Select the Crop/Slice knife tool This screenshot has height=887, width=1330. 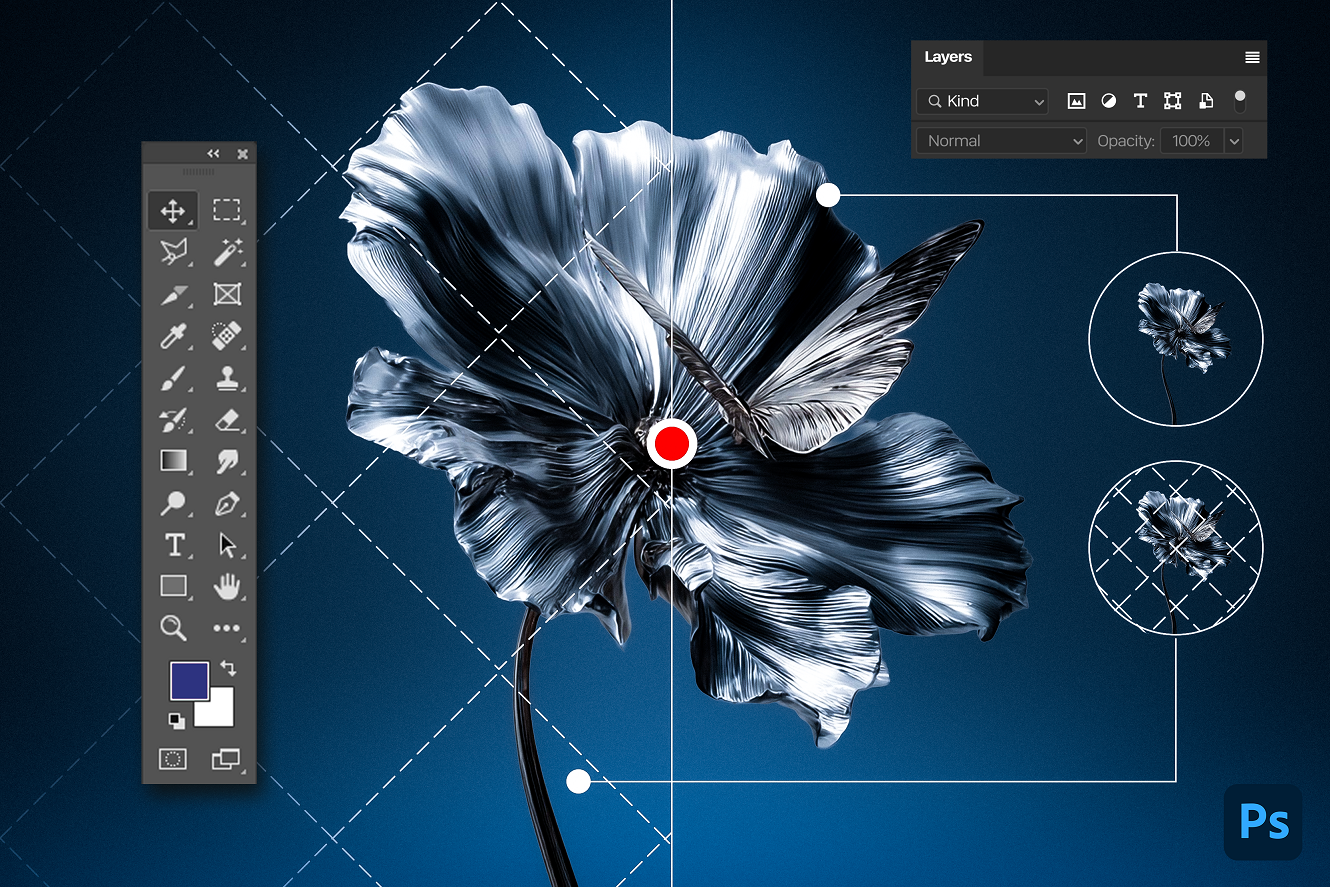click(174, 294)
